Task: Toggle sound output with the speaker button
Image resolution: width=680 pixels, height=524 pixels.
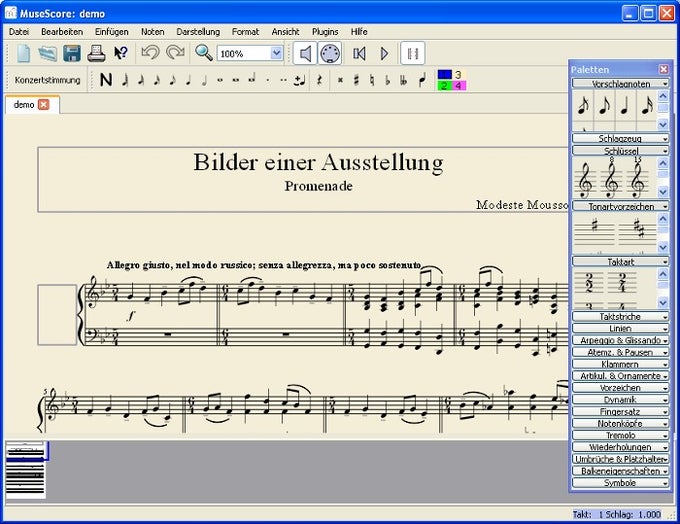Action: tap(305, 53)
